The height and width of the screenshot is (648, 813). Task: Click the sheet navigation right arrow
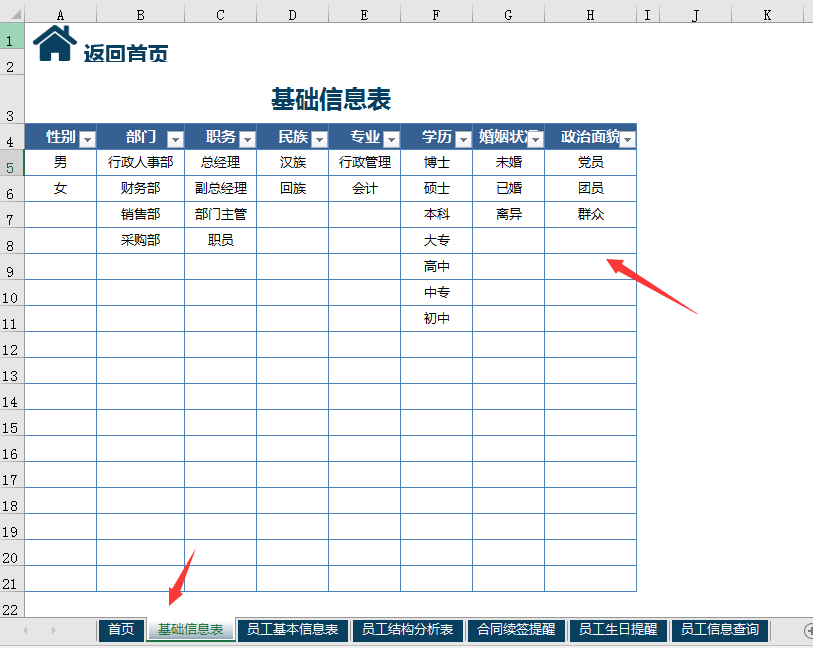tap(52, 630)
